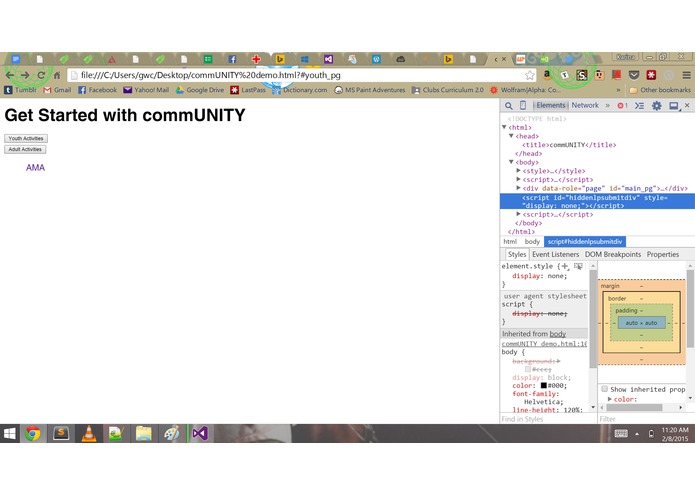Image resolution: width=695 pixels, height=494 pixels.
Task: Click the LastPass extension icon in toolbar
Action: pyautogui.click(x=651, y=75)
